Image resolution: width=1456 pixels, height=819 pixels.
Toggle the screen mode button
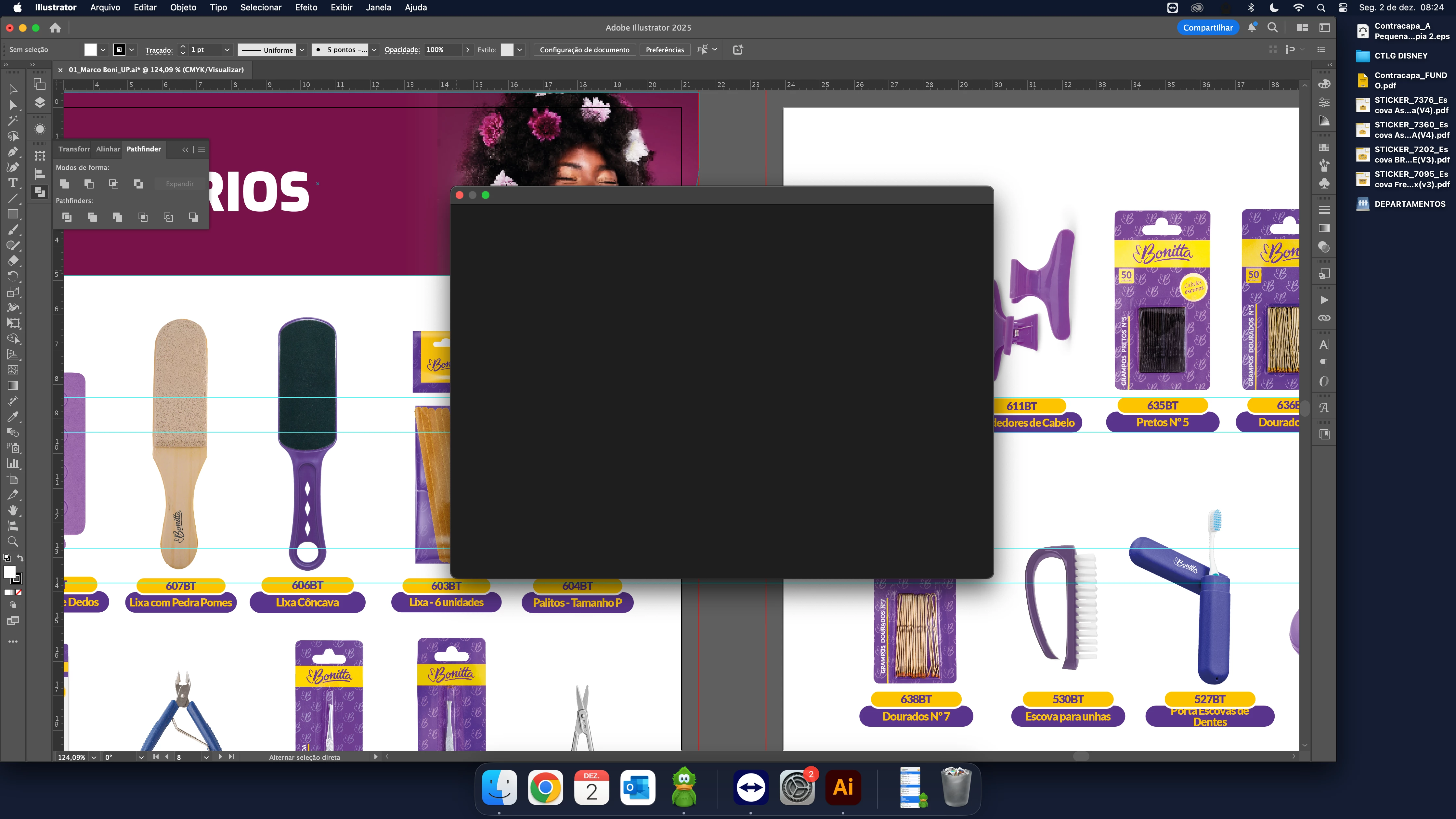click(12, 621)
